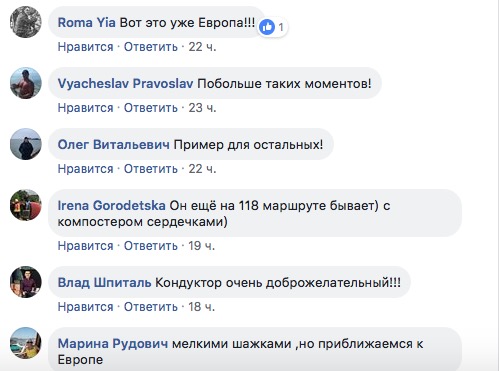Image resolution: width=499 pixels, height=371 pixels.
Task: Click the 23 ч. timestamp on Vyacheslav's comment
Action: pos(202,108)
